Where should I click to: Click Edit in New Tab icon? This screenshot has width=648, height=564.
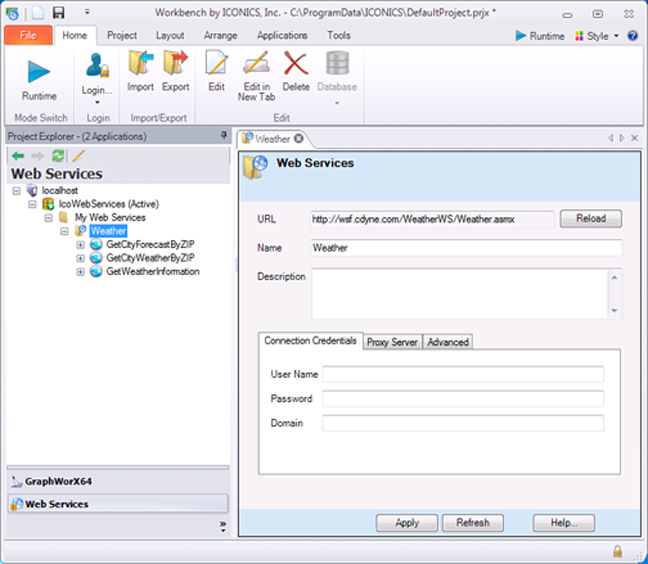coord(256,66)
